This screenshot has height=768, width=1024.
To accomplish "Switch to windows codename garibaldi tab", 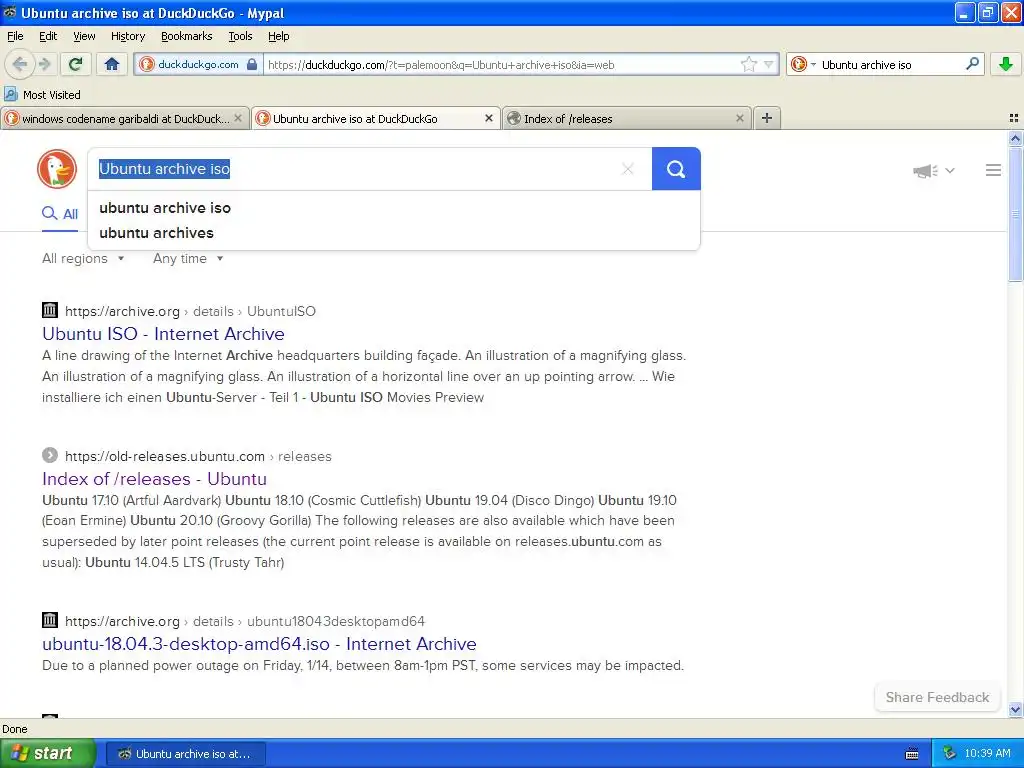I will pos(125,119).
